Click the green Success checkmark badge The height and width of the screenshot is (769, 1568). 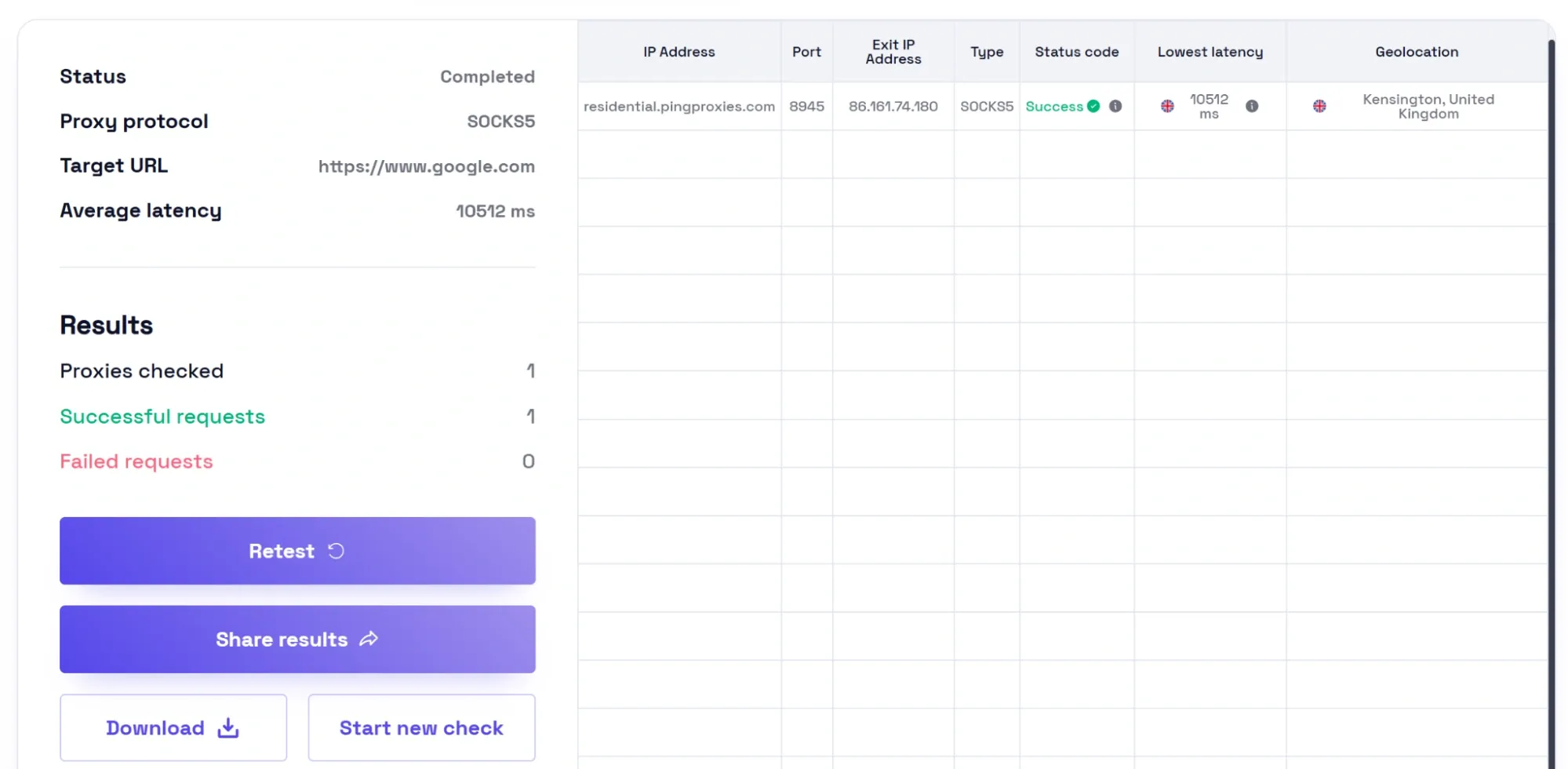click(1093, 106)
